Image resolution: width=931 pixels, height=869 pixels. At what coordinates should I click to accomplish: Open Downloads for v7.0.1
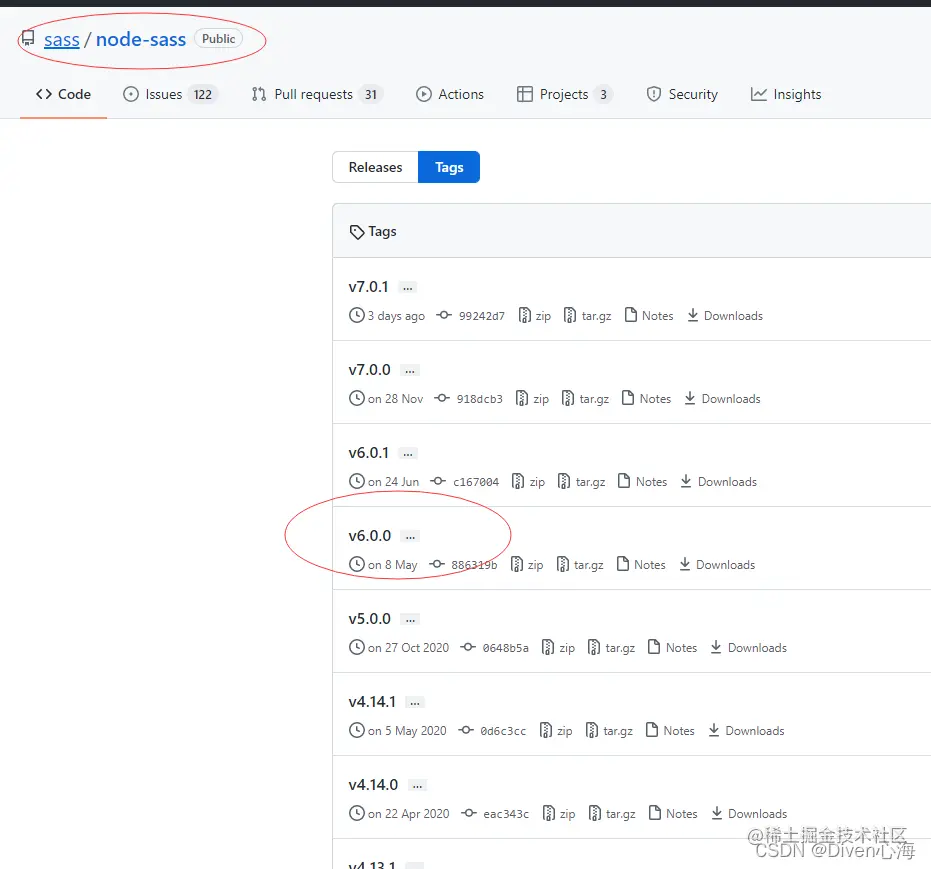coord(725,316)
